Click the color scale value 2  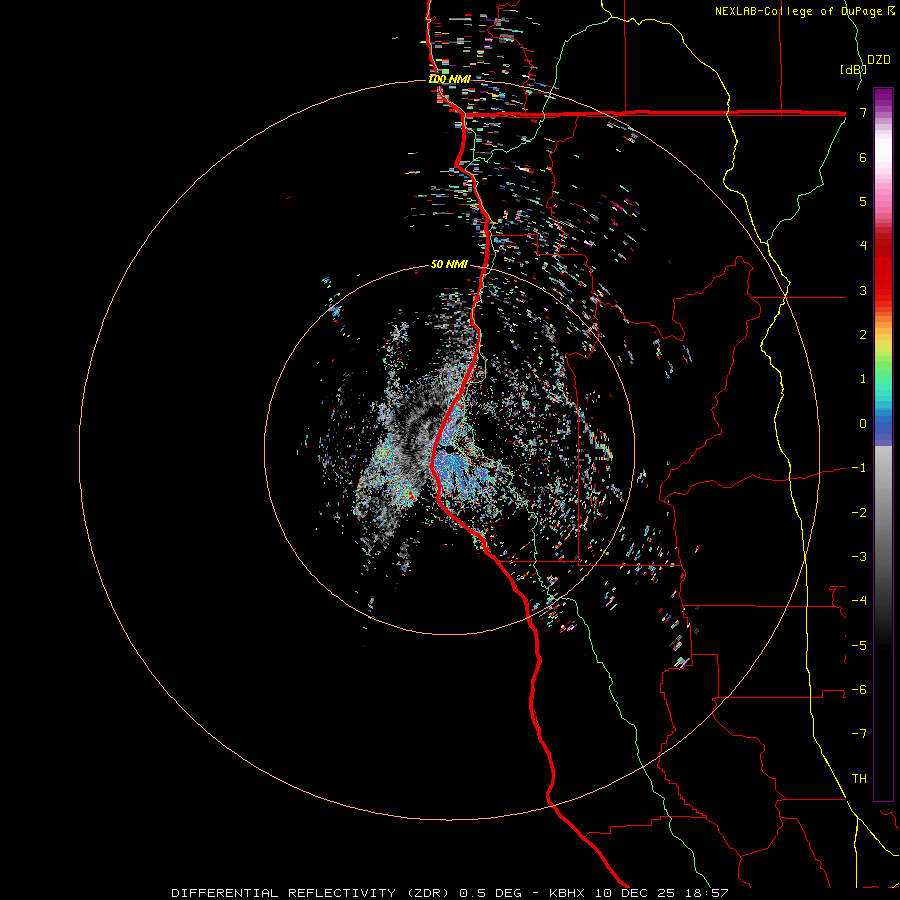(863, 335)
